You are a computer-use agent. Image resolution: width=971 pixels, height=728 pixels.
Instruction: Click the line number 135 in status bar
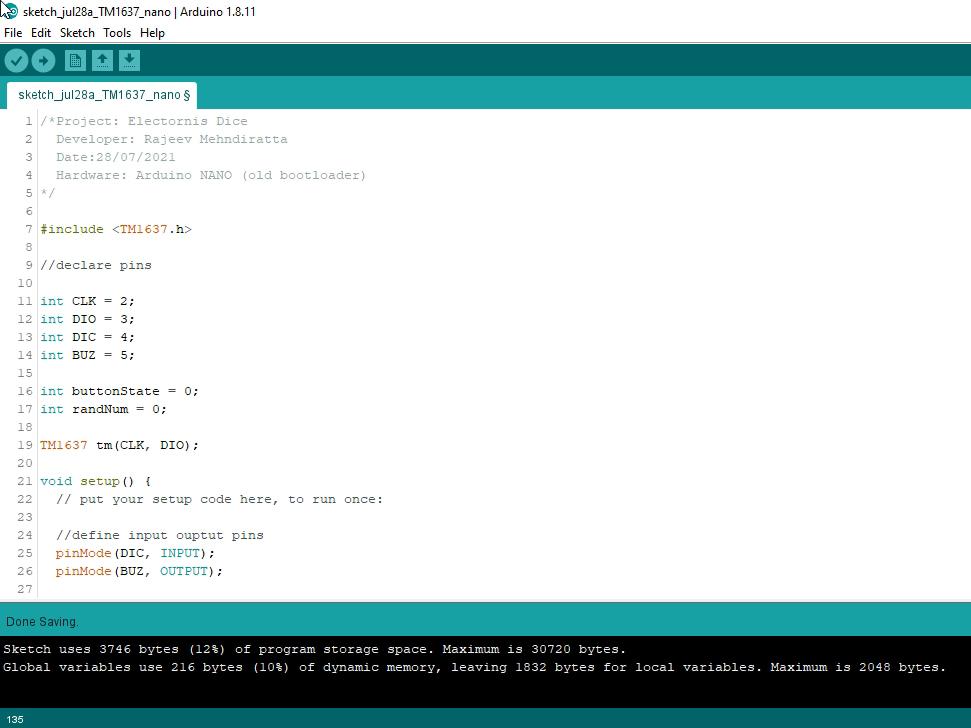coord(15,719)
